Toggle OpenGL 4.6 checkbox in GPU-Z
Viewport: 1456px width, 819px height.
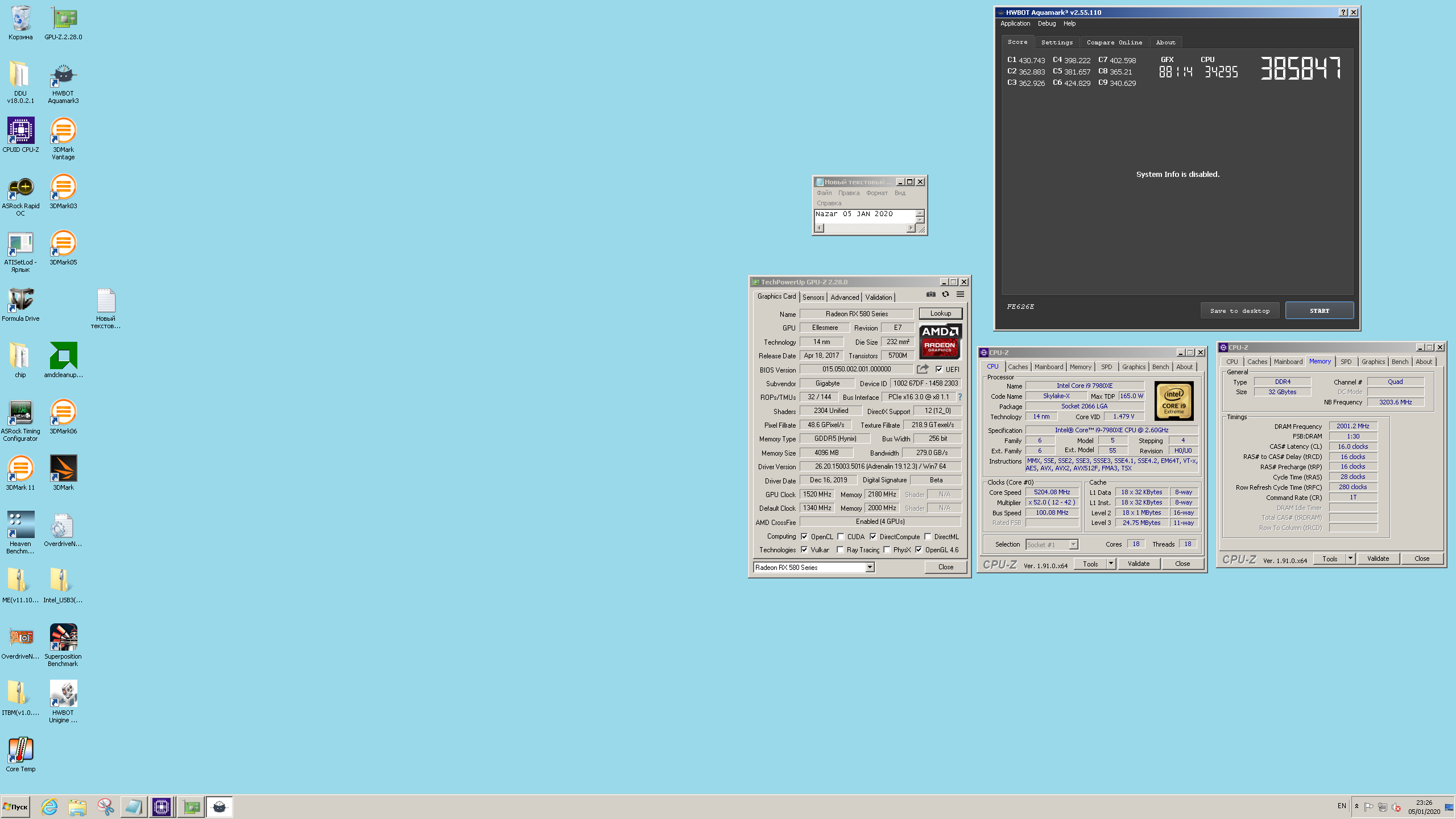point(919,549)
